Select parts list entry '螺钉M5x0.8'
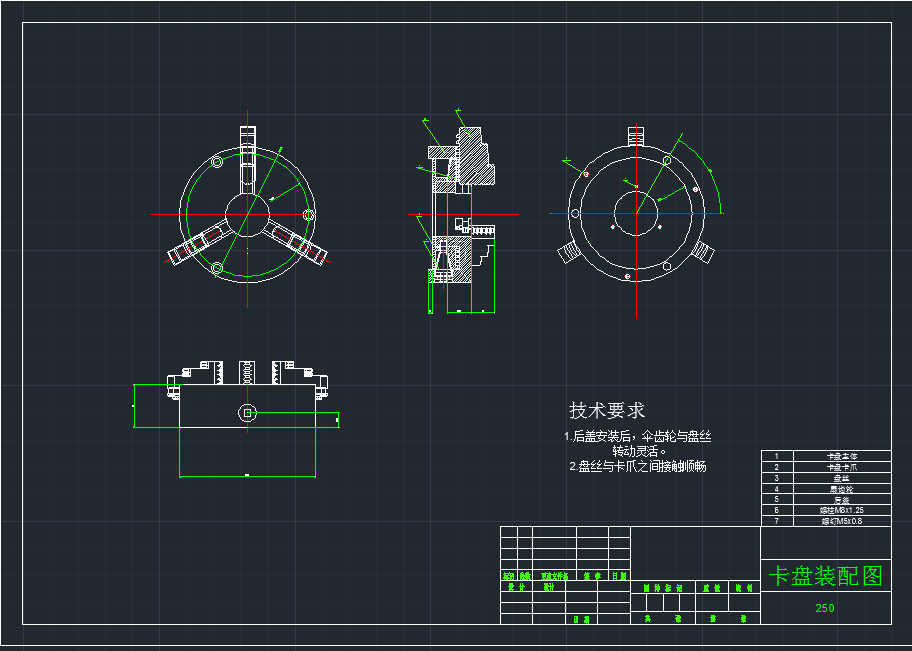Screen dimensions: 912x651 842,521
